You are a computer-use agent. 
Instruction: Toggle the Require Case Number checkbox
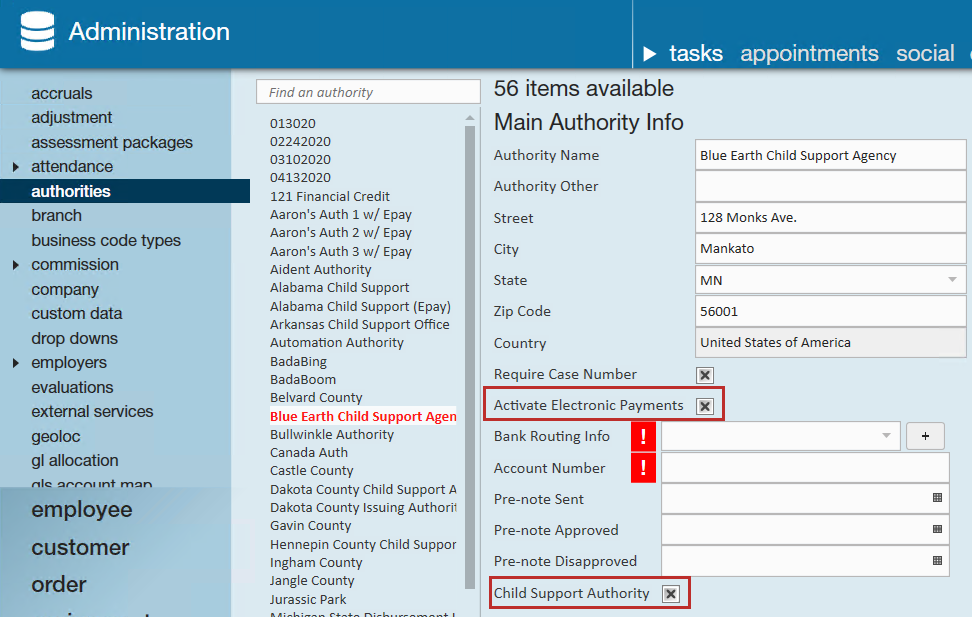point(705,375)
